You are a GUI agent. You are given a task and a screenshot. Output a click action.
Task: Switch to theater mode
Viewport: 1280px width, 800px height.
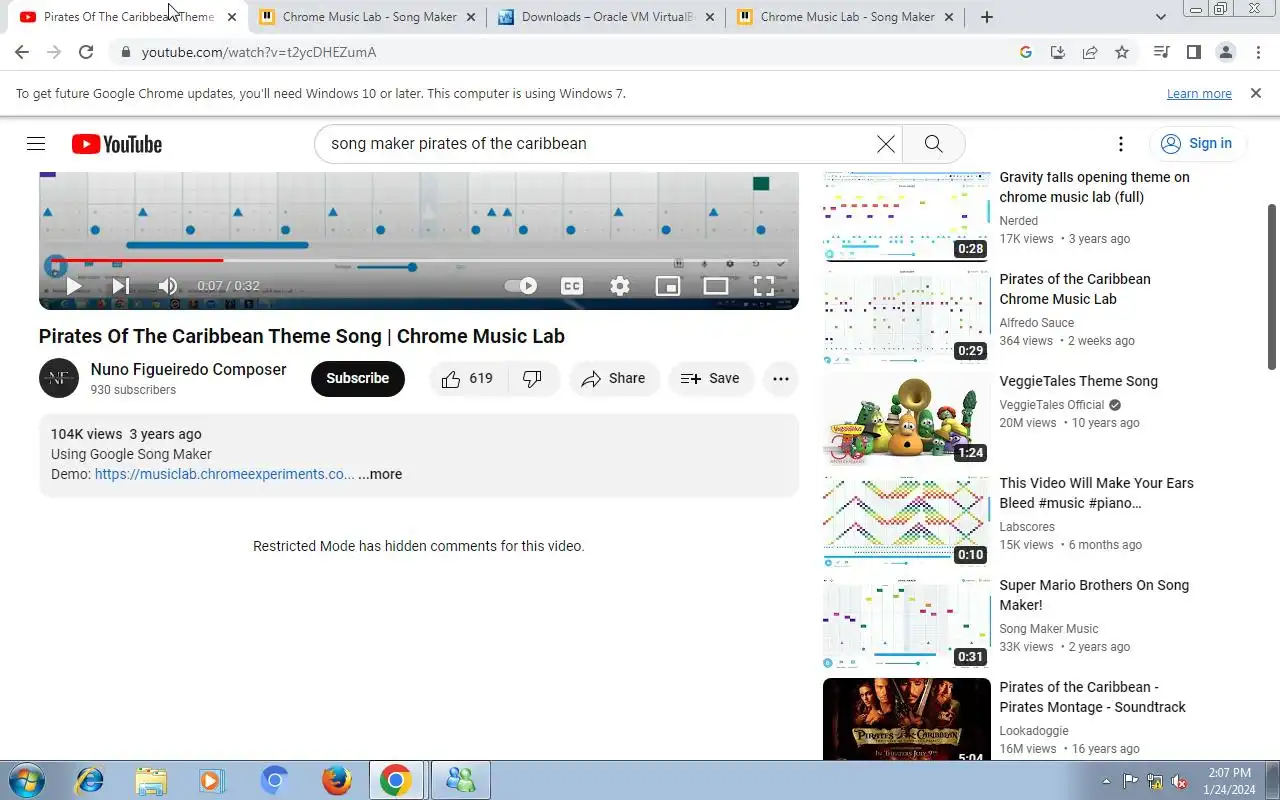[x=716, y=286]
